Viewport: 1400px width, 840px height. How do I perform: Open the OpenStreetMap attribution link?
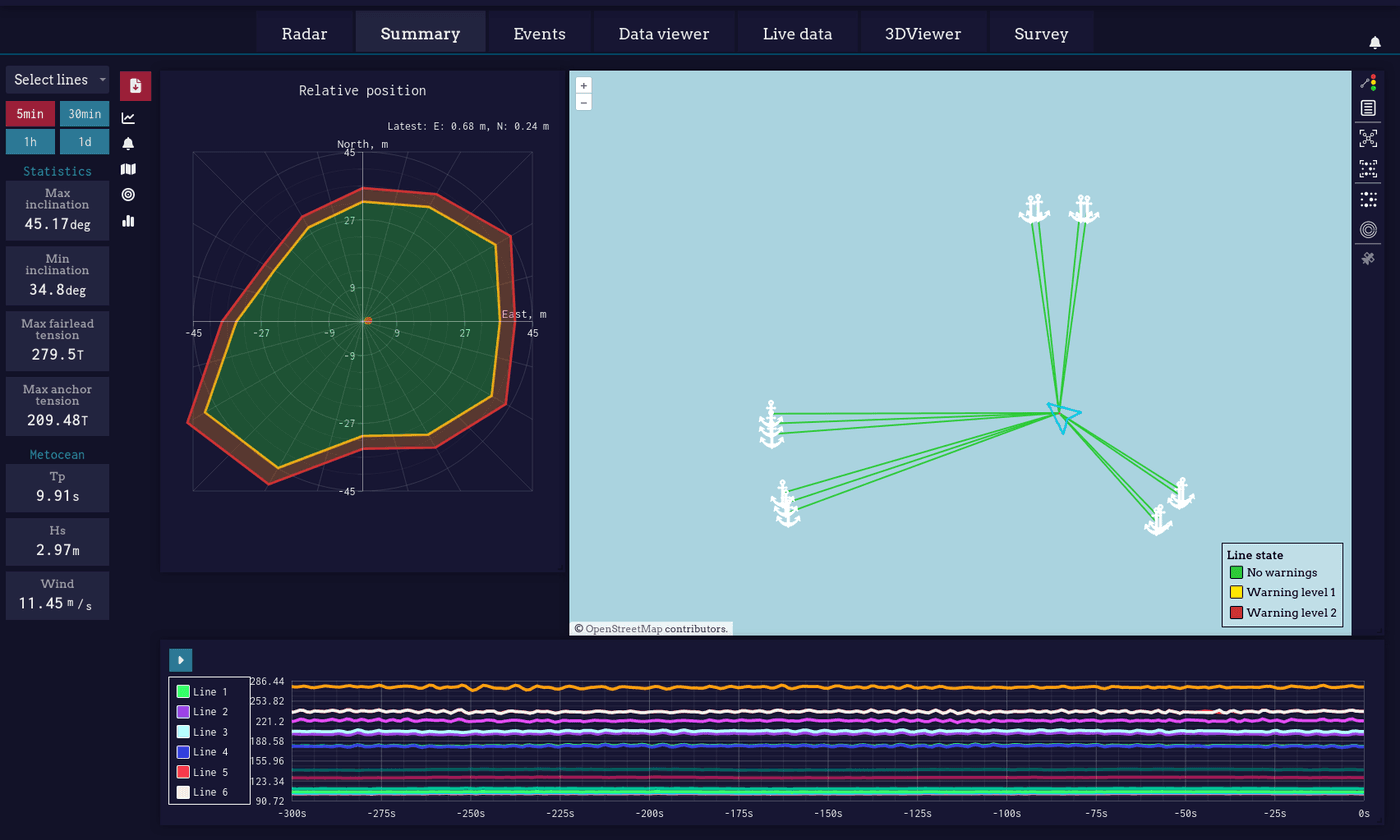(x=623, y=629)
